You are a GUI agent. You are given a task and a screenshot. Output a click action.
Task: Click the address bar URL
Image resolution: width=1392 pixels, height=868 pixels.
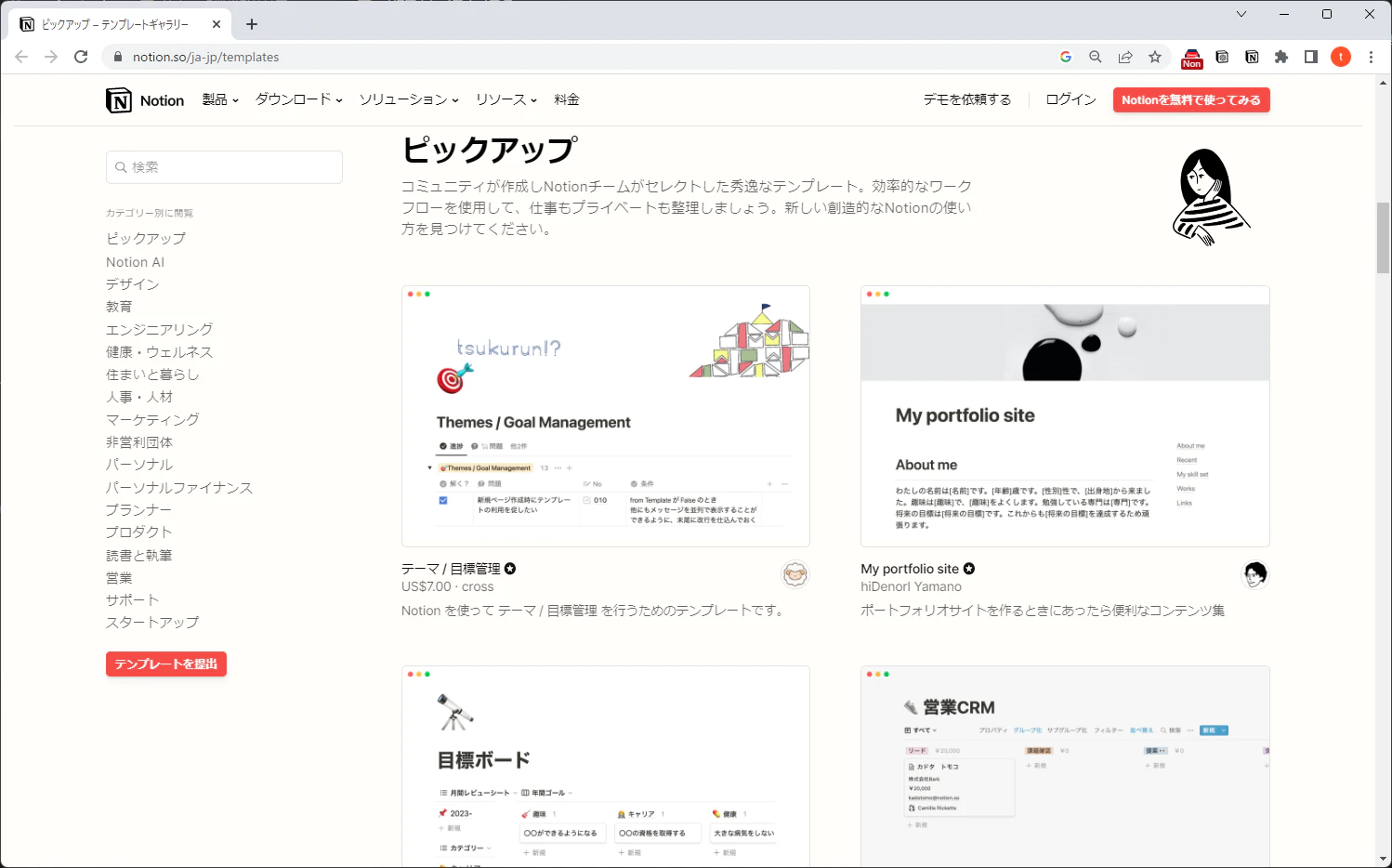click(205, 57)
